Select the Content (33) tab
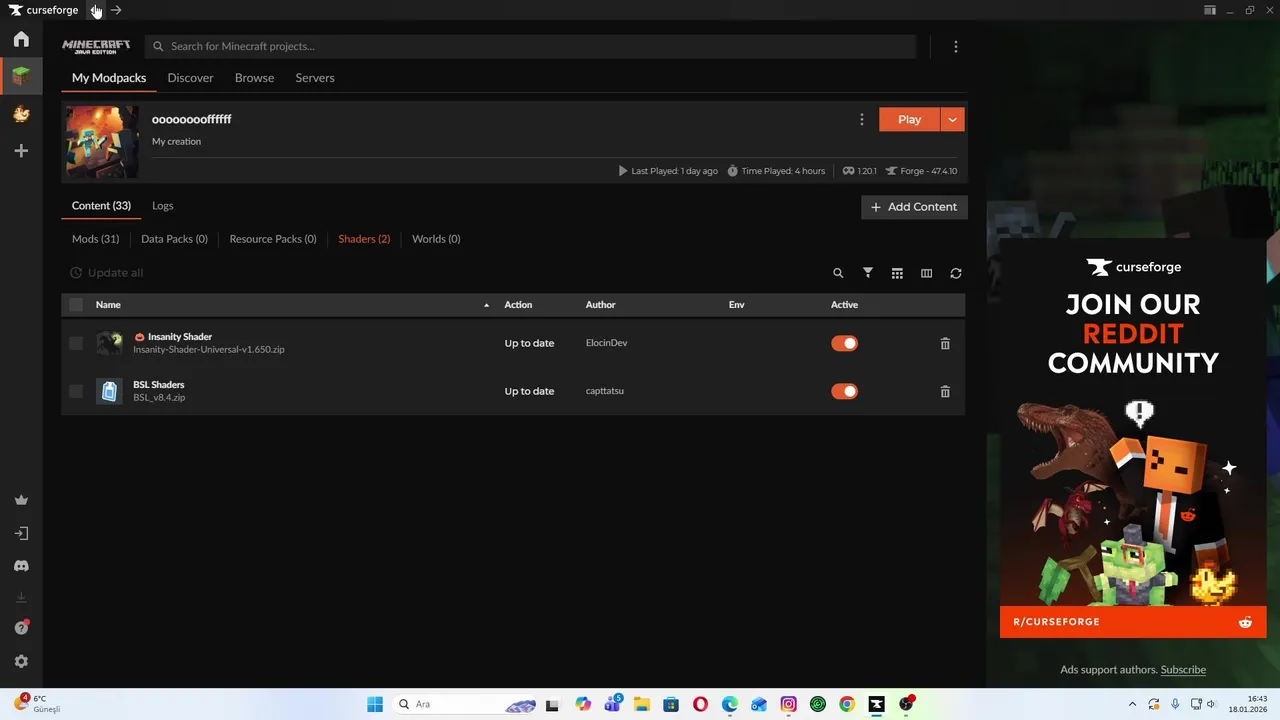Screen dimensions: 1280x720 coord(101,206)
